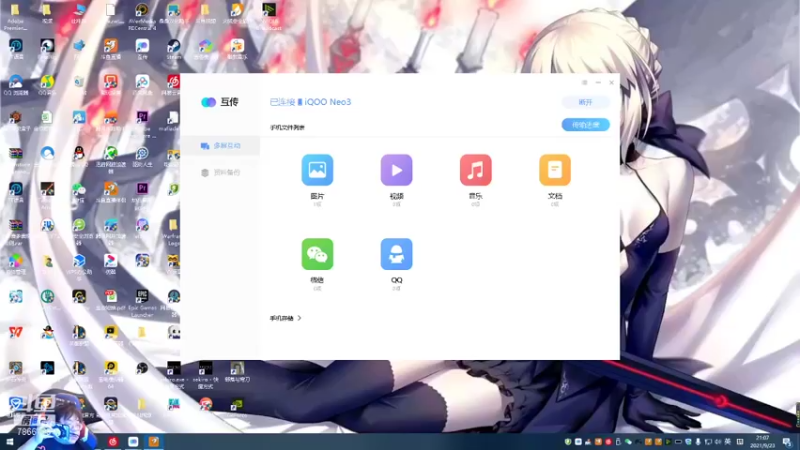Select the 资料备份 backup sidebar tab

220,172
